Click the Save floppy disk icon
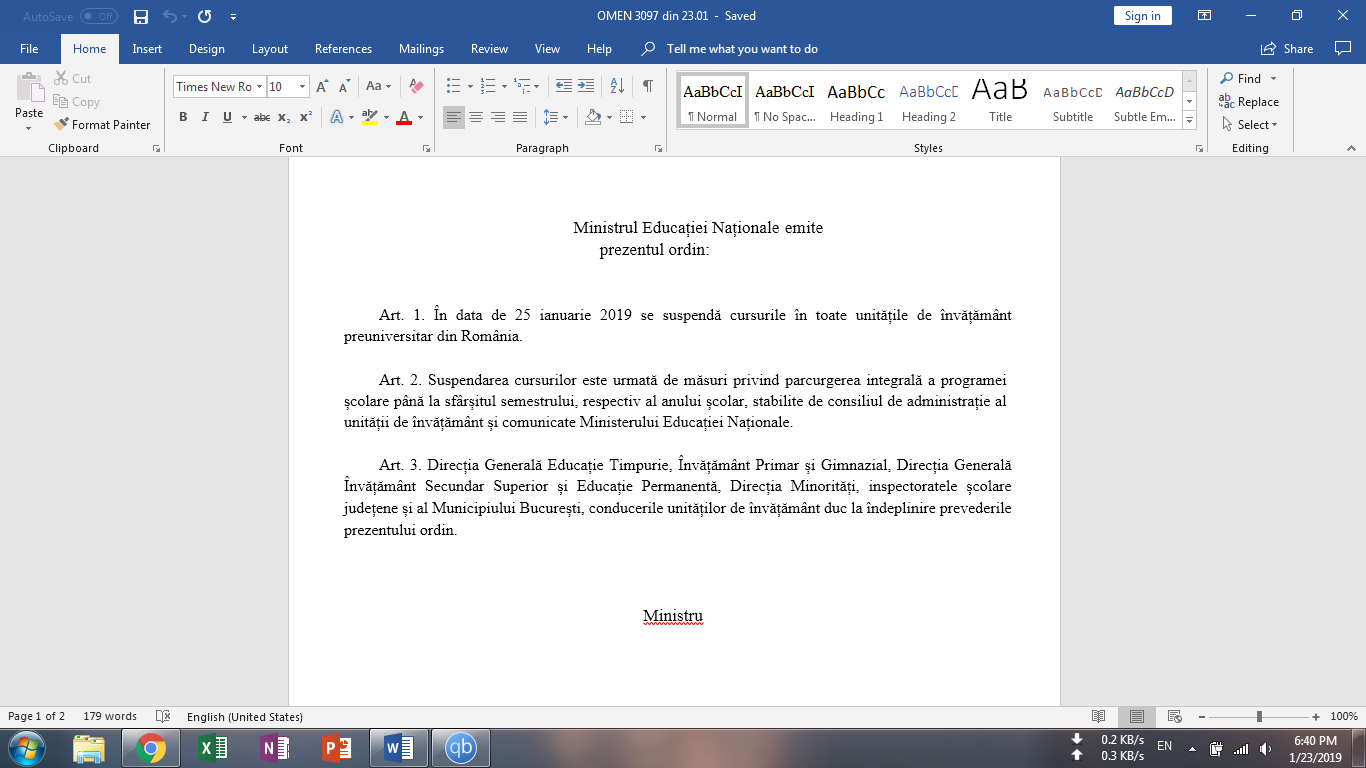1366x768 pixels. 141,16
